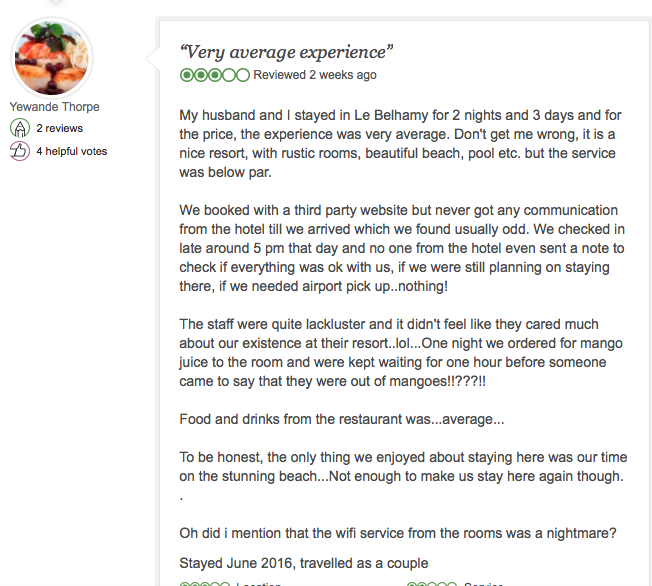
Task: Click Yewande Thorpe's food profile photo
Action: 52,58
